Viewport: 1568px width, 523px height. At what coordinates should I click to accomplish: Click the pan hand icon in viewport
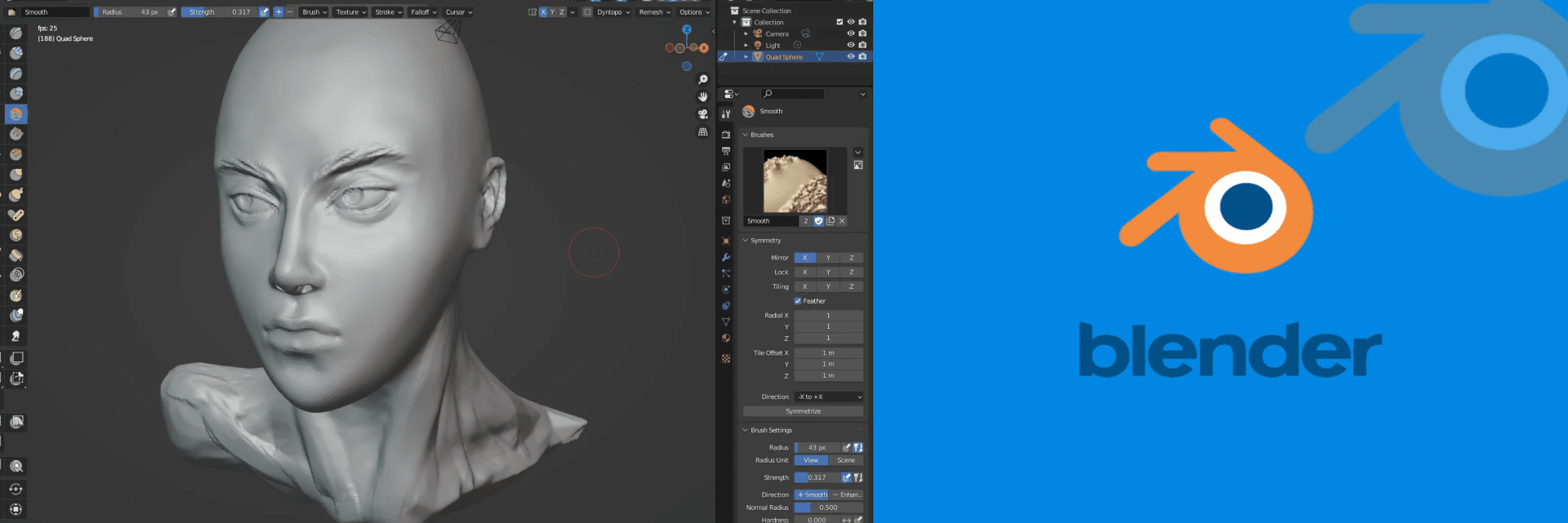click(x=702, y=96)
